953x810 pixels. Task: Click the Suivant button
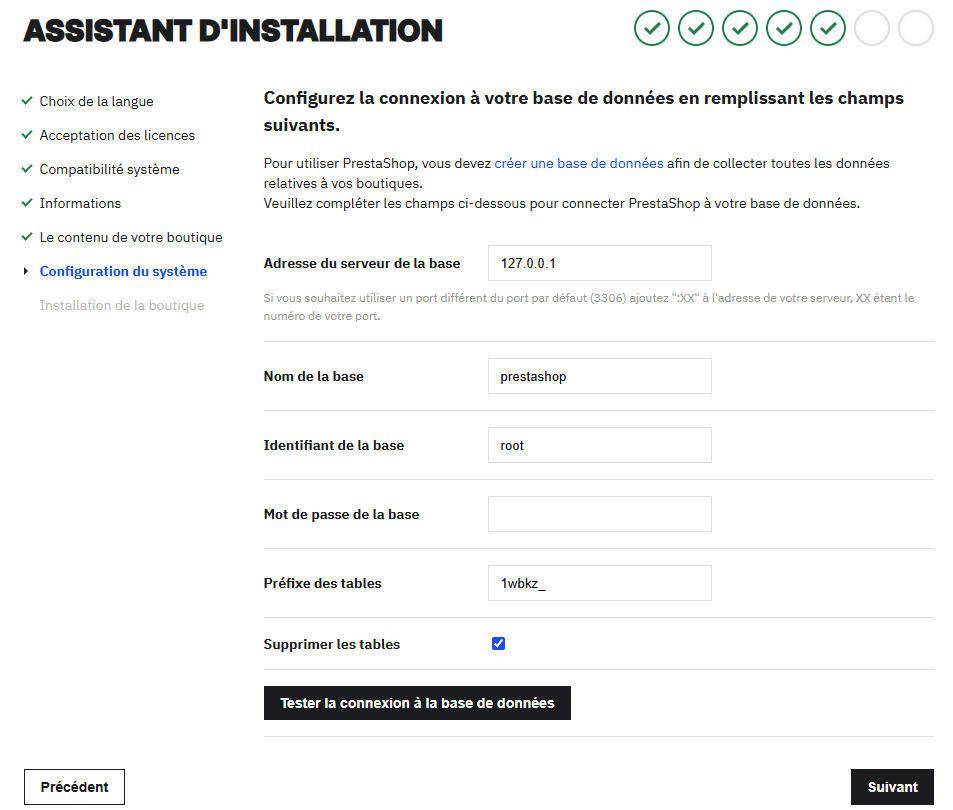click(892, 787)
